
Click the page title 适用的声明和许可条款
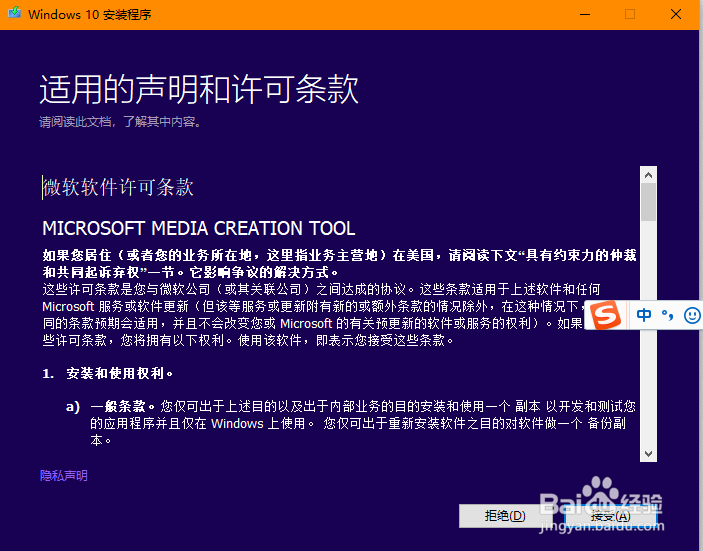tap(199, 89)
